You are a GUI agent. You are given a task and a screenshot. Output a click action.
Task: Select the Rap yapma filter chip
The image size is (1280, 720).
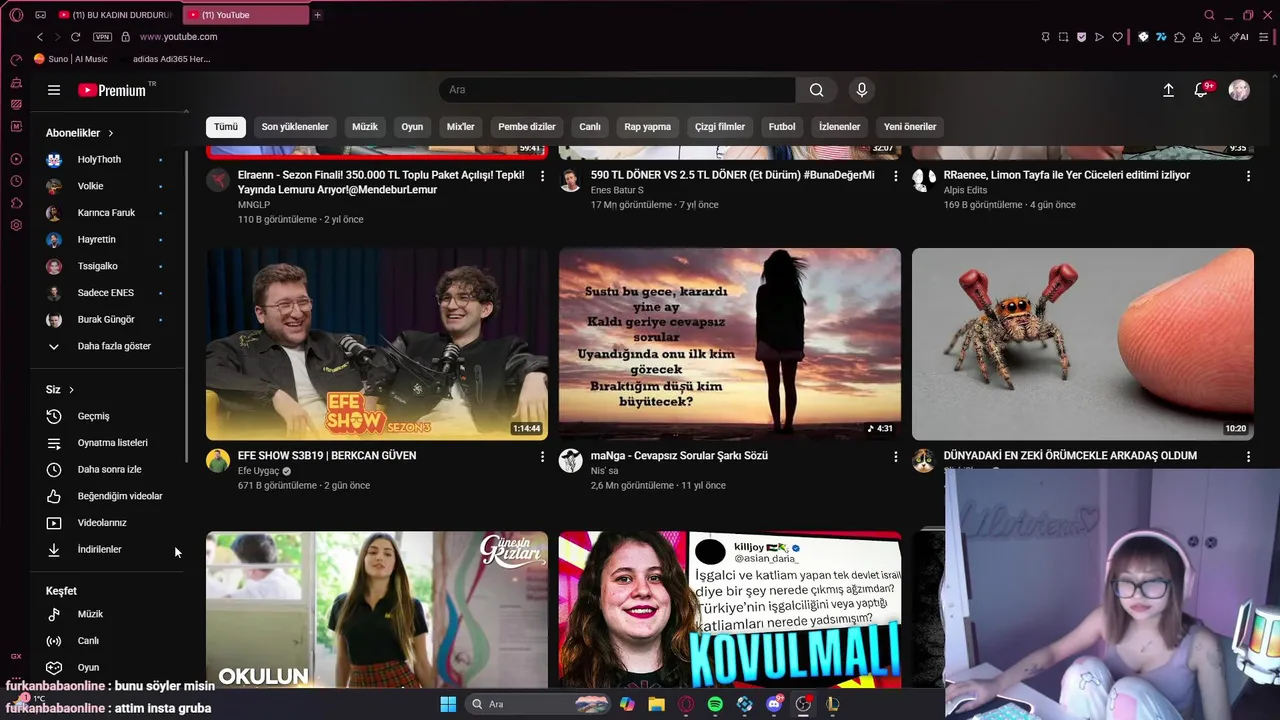(x=648, y=127)
